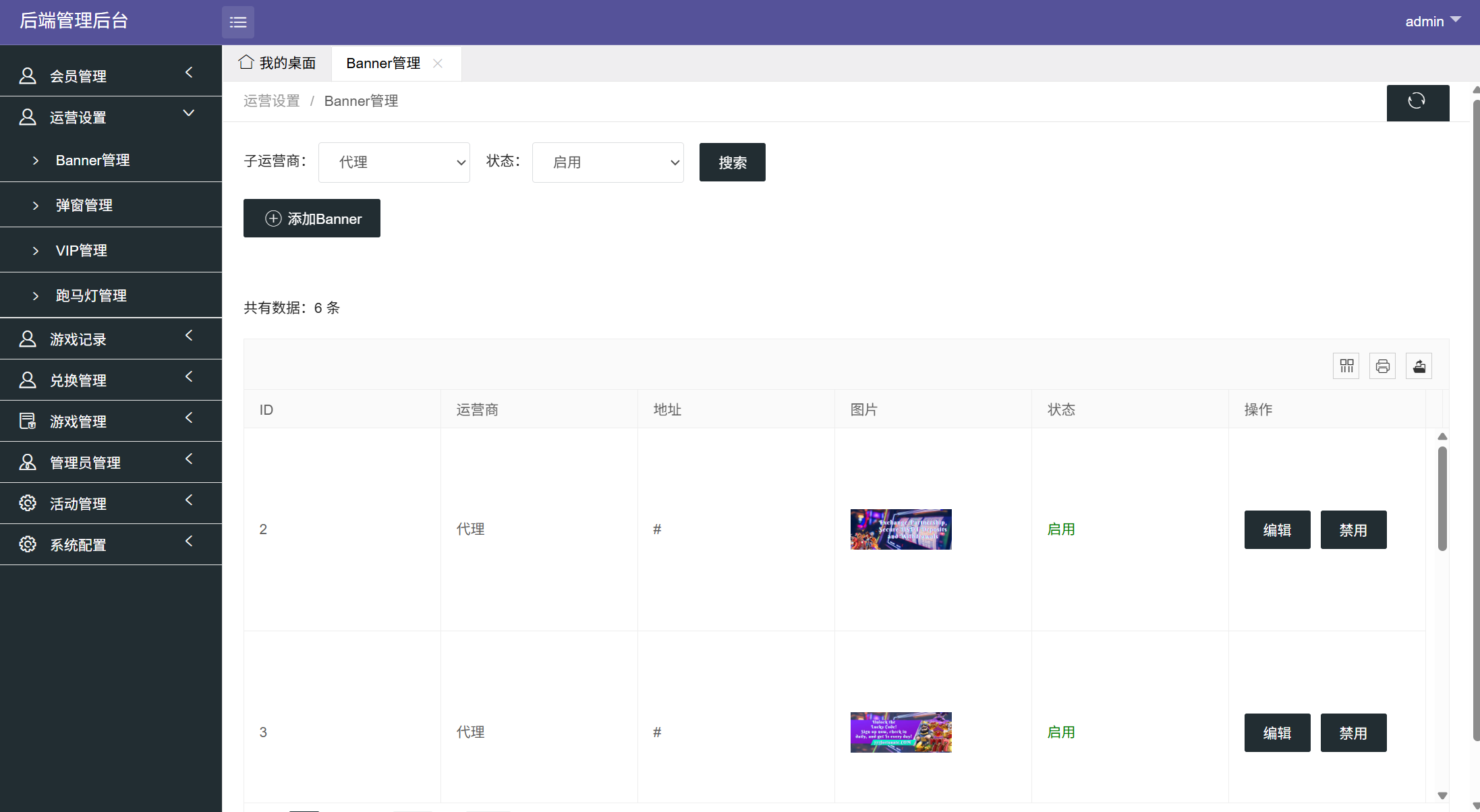1480x812 pixels.
Task: Click the 系统配置 gear icon in sidebar
Action: pos(28,544)
